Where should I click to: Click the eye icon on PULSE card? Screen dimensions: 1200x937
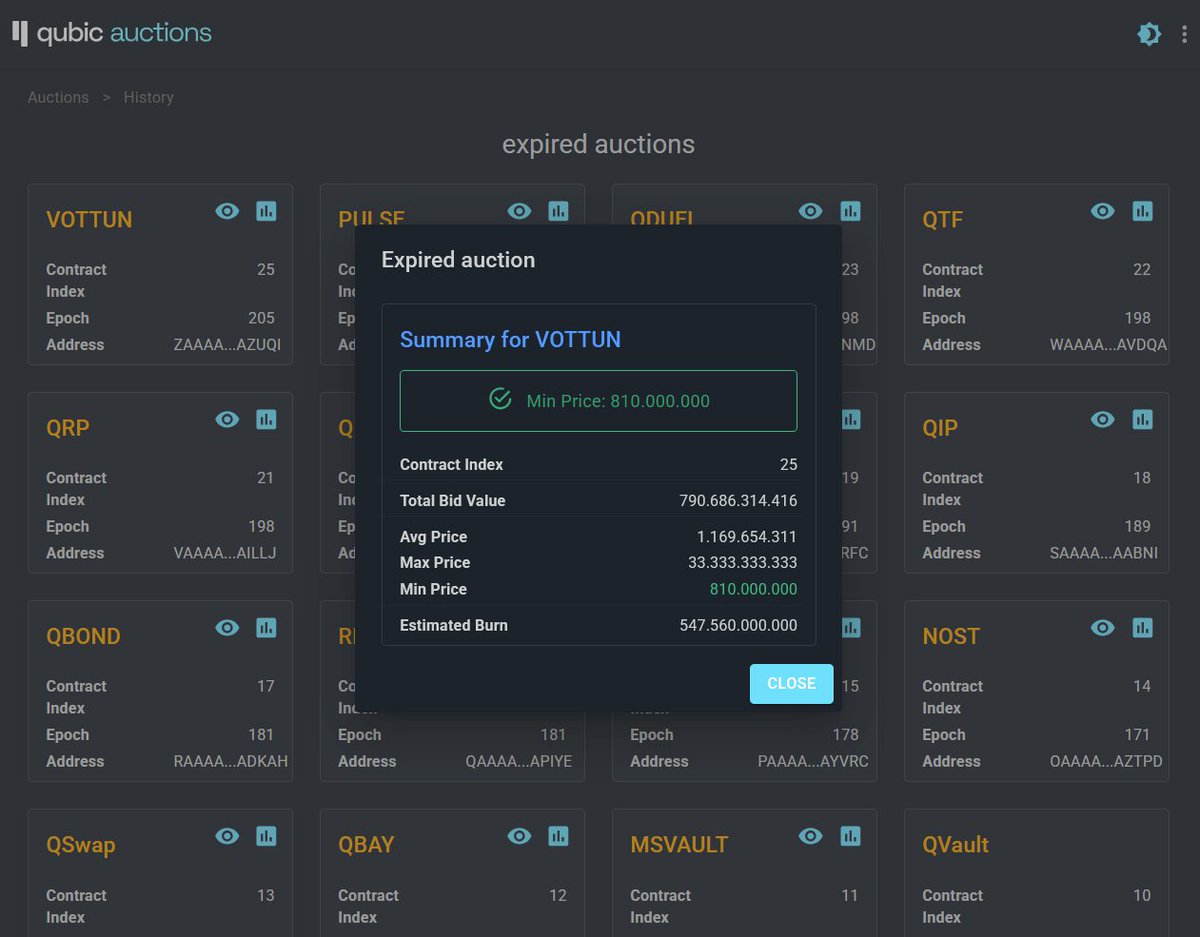(x=519, y=211)
